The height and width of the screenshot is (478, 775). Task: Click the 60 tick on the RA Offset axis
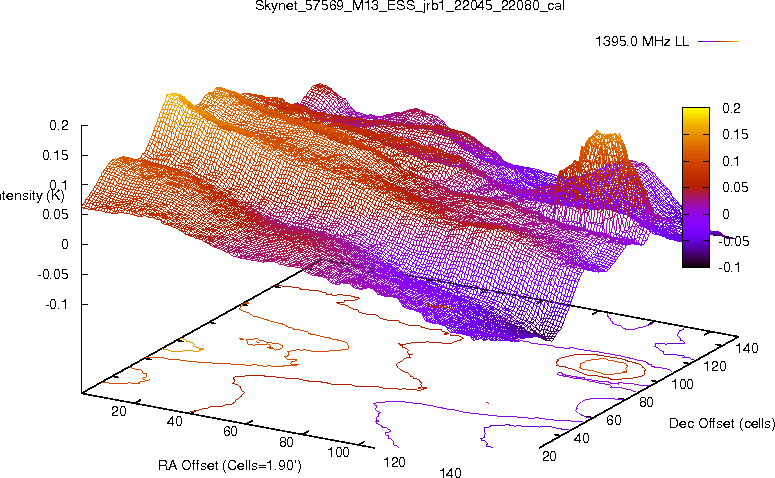click(x=230, y=431)
